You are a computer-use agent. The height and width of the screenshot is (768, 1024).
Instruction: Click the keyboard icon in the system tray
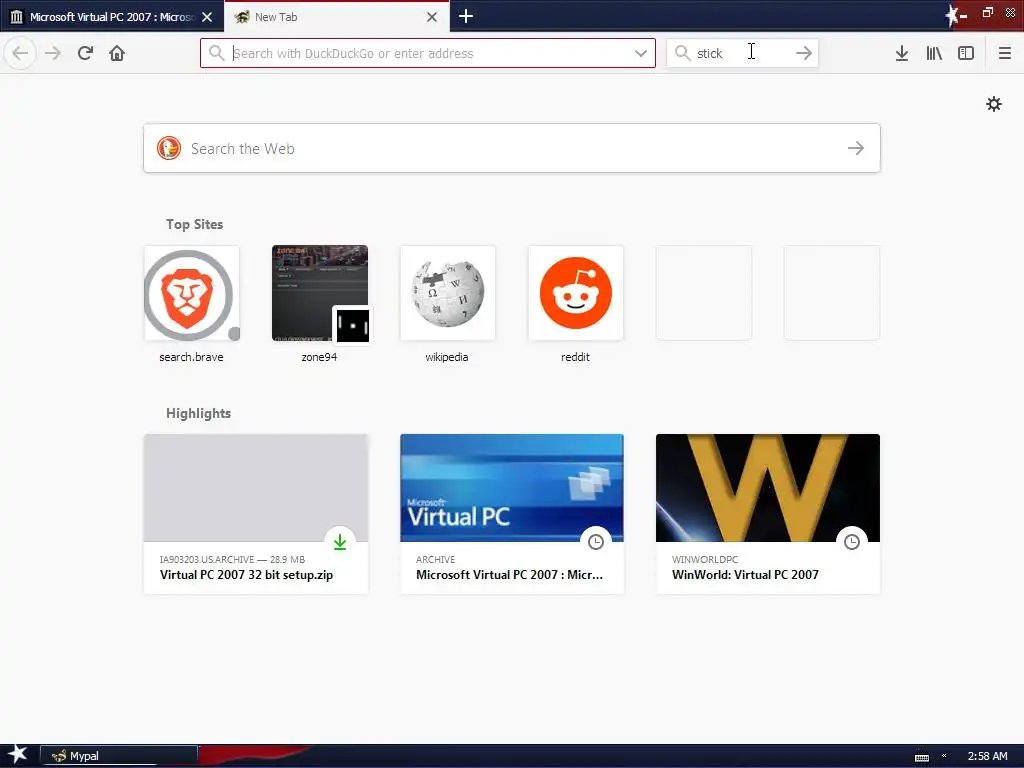pos(921,757)
